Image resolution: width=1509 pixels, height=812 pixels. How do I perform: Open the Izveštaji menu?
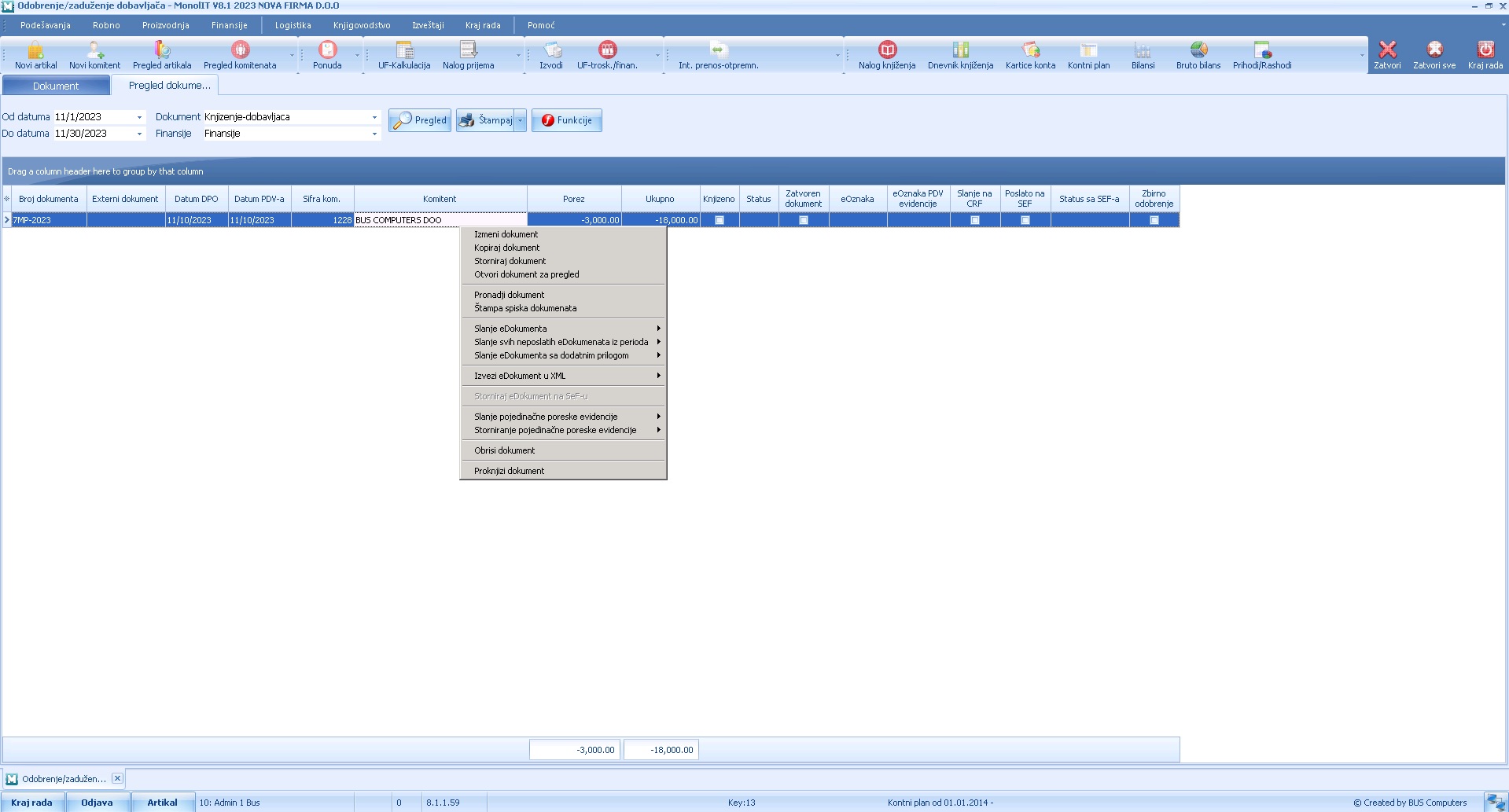(x=428, y=25)
